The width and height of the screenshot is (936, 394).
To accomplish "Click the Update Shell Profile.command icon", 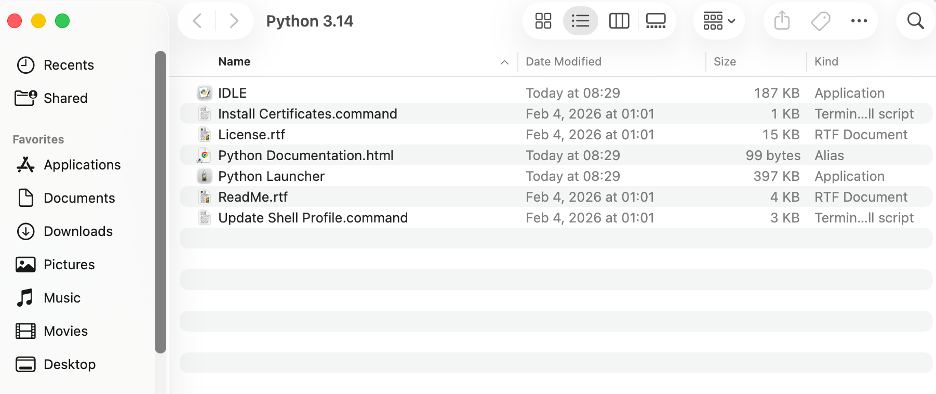I will (x=205, y=218).
